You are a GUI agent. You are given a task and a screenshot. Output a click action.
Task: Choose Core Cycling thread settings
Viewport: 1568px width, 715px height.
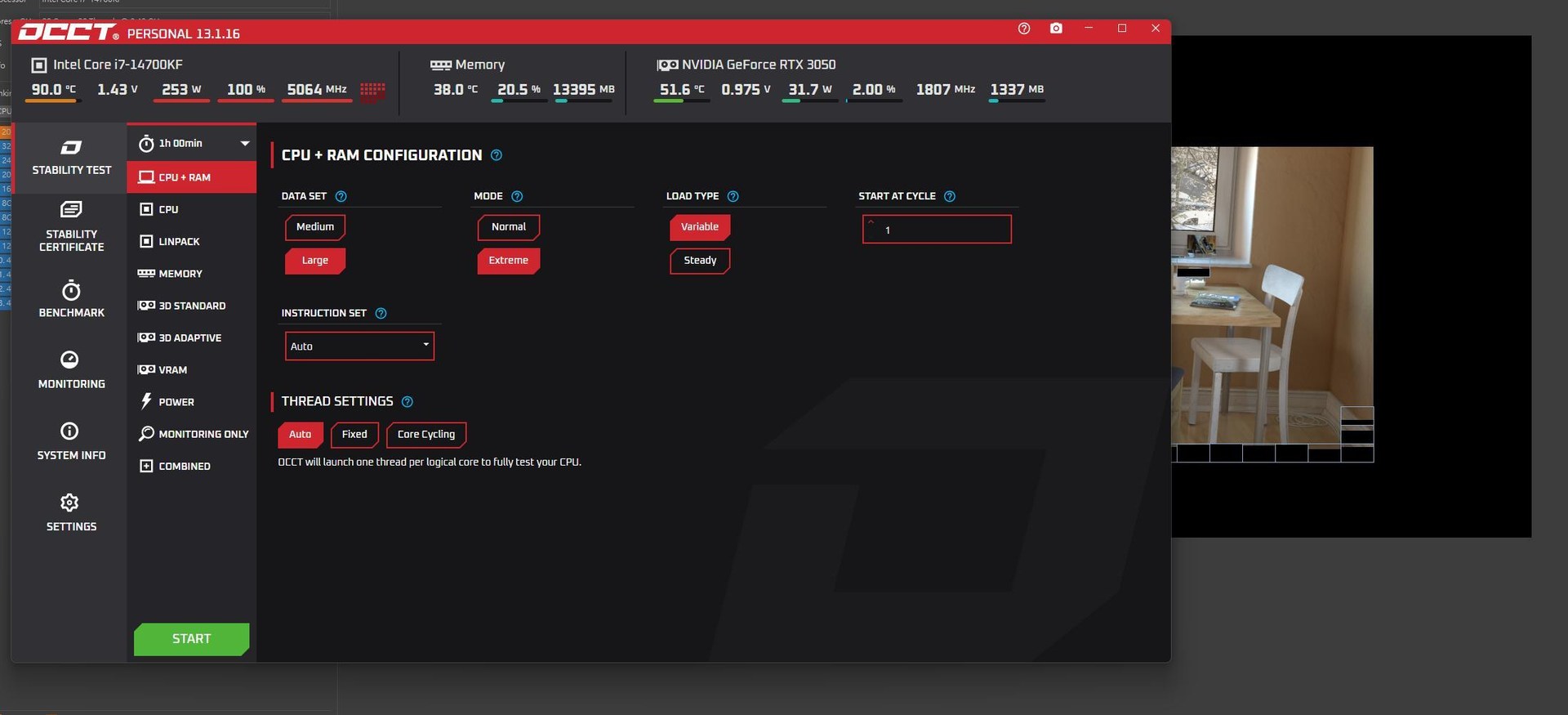click(x=426, y=435)
